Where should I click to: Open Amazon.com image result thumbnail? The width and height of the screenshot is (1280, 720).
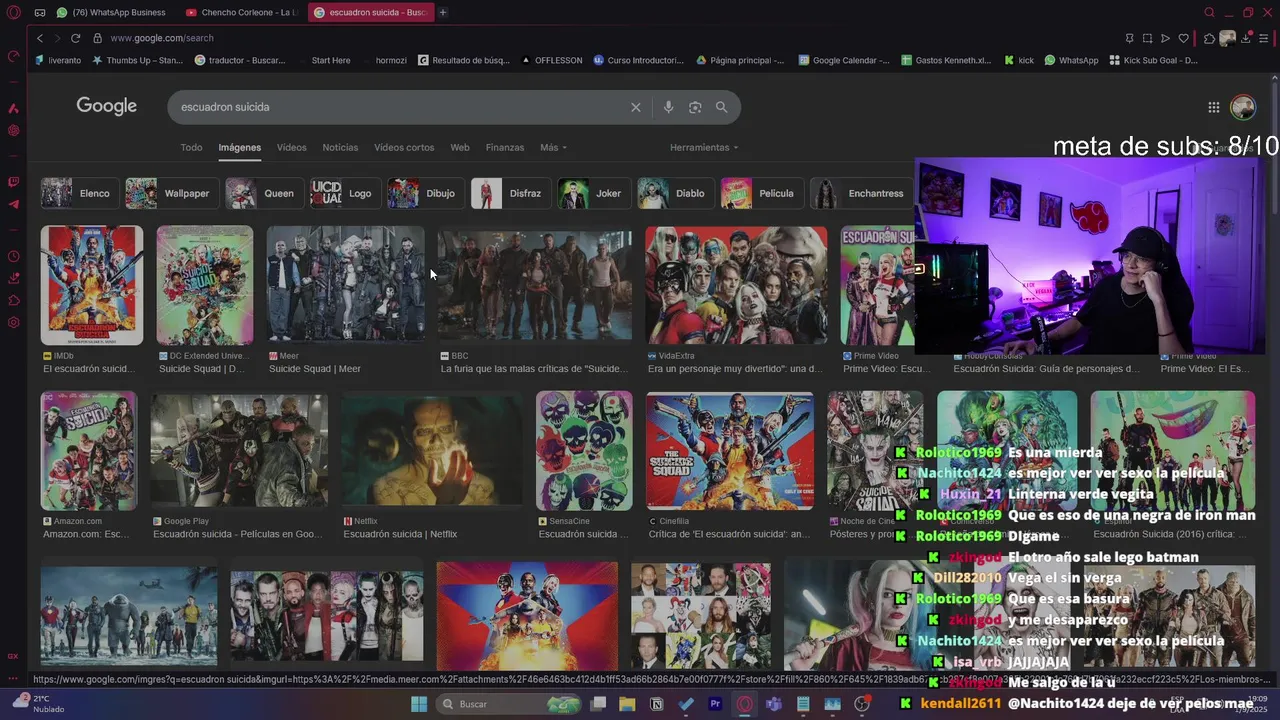coord(88,450)
